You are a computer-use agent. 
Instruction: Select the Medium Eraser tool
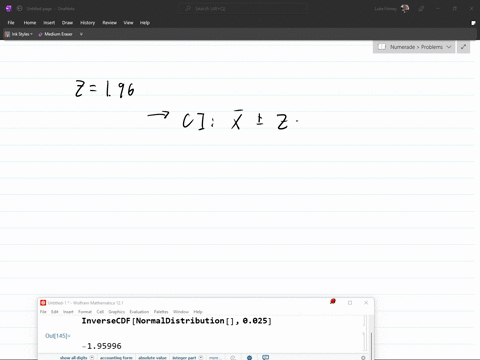tap(55, 34)
